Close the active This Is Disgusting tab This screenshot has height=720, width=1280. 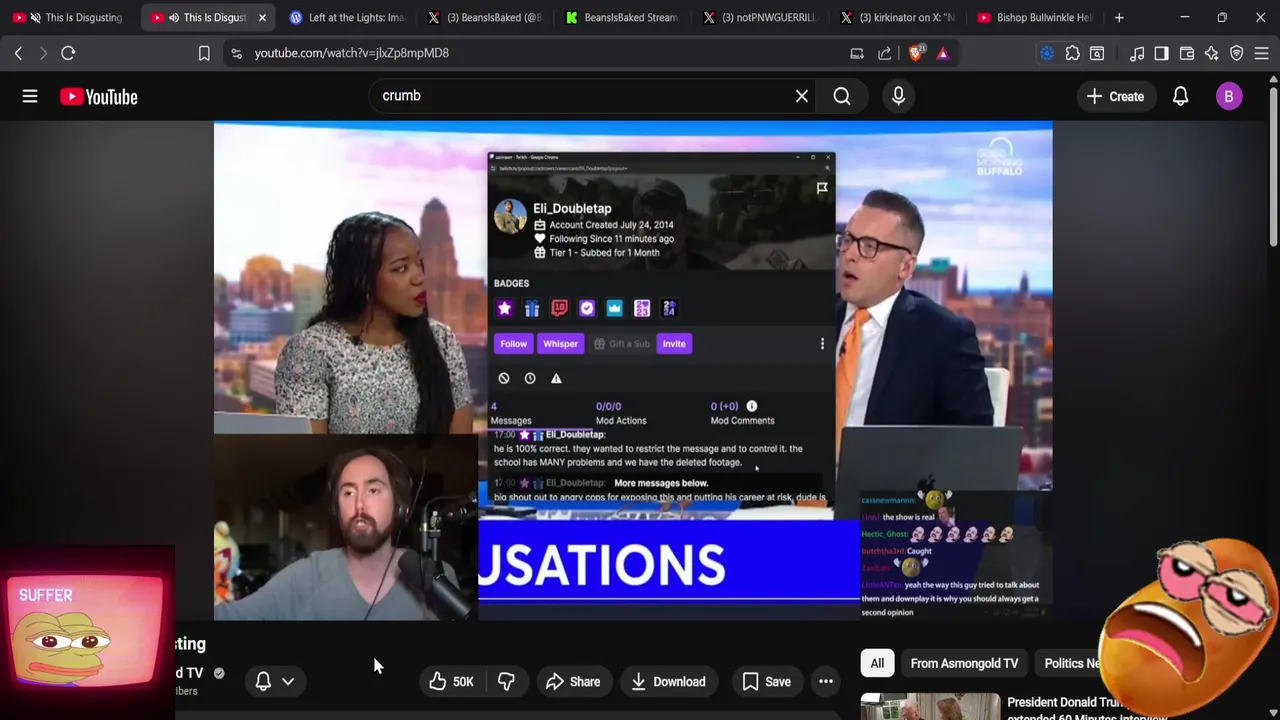[x=262, y=17]
